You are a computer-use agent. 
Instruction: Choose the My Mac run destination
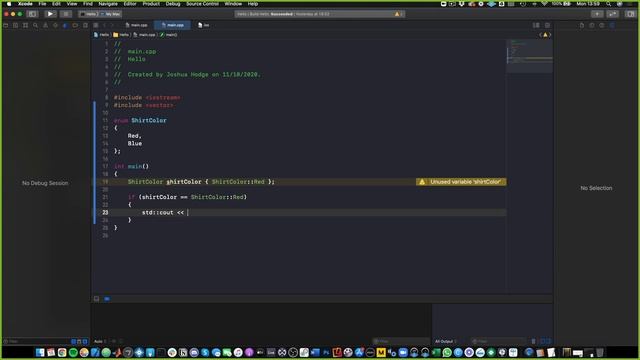pos(111,14)
